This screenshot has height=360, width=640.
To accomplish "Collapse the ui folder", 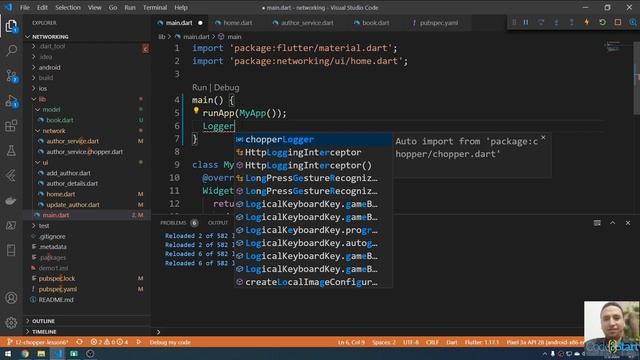I will (45, 162).
